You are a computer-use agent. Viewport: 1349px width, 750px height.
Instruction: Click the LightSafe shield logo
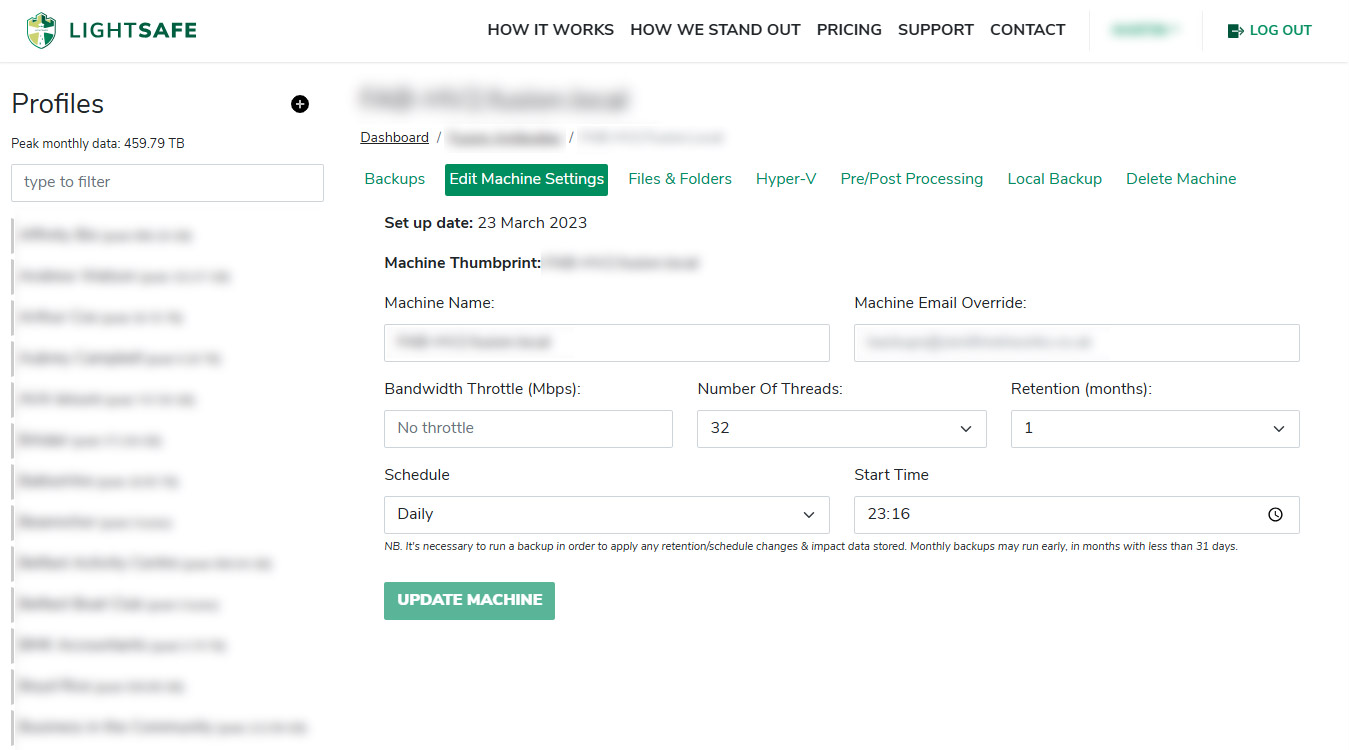click(x=41, y=31)
